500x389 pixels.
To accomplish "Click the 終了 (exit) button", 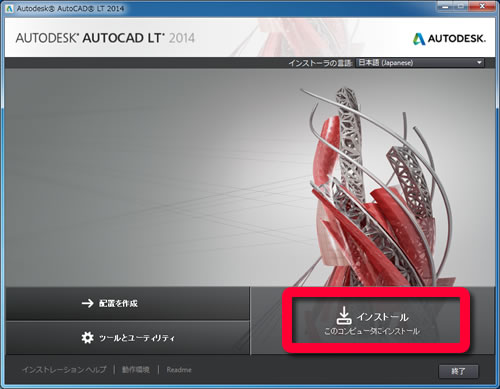I will point(458,371).
